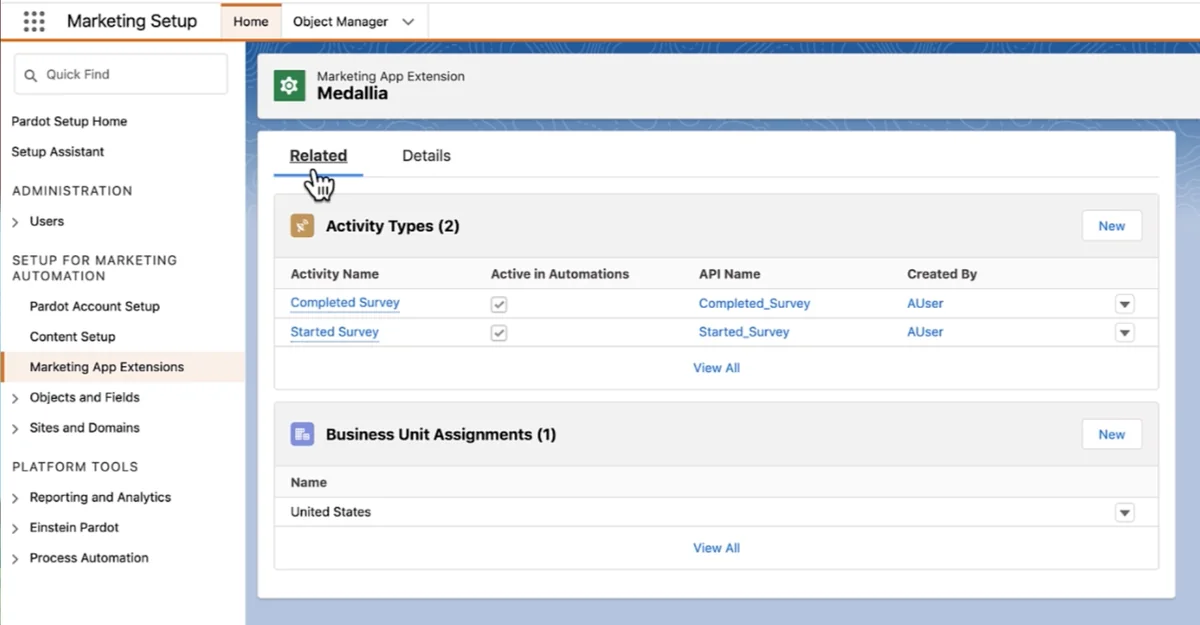The height and width of the screenshot is (625, 1200).
Task: Open the Started_Survey API name link
Action: 744,332
